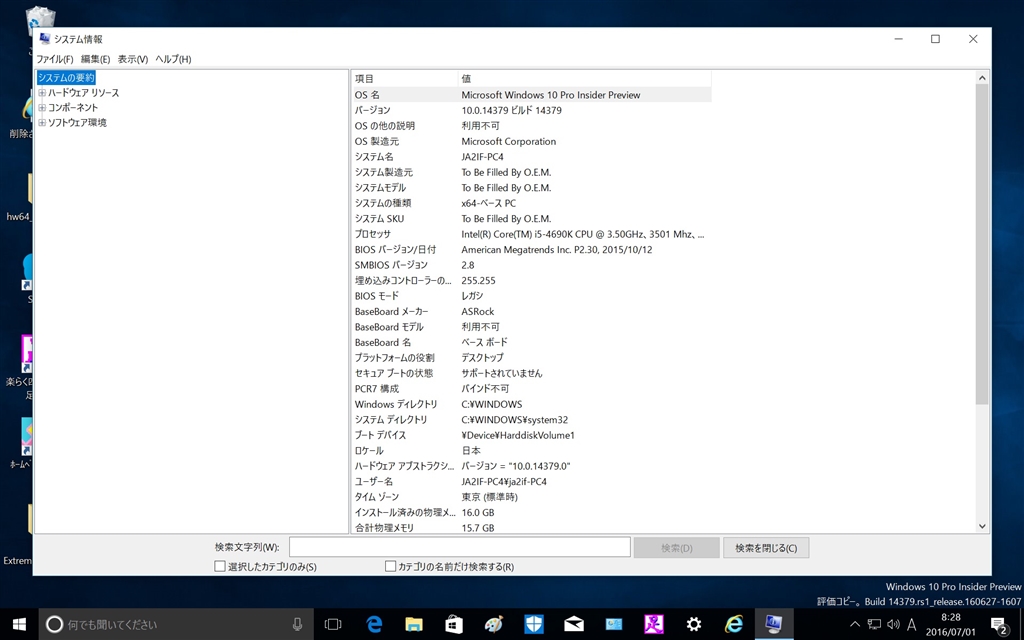
Task: Click the 値 column header
Action: (585, 78)
